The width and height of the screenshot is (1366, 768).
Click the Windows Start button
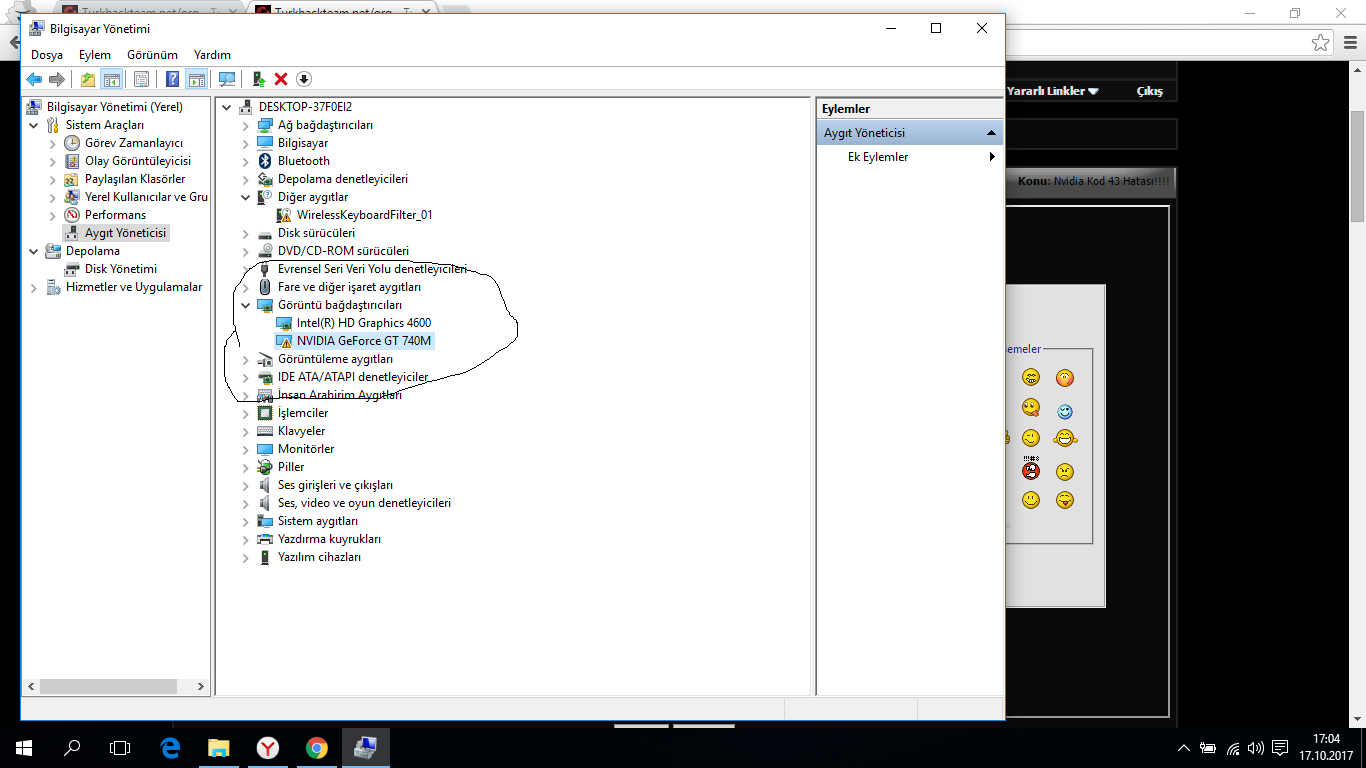pos(24,748)
